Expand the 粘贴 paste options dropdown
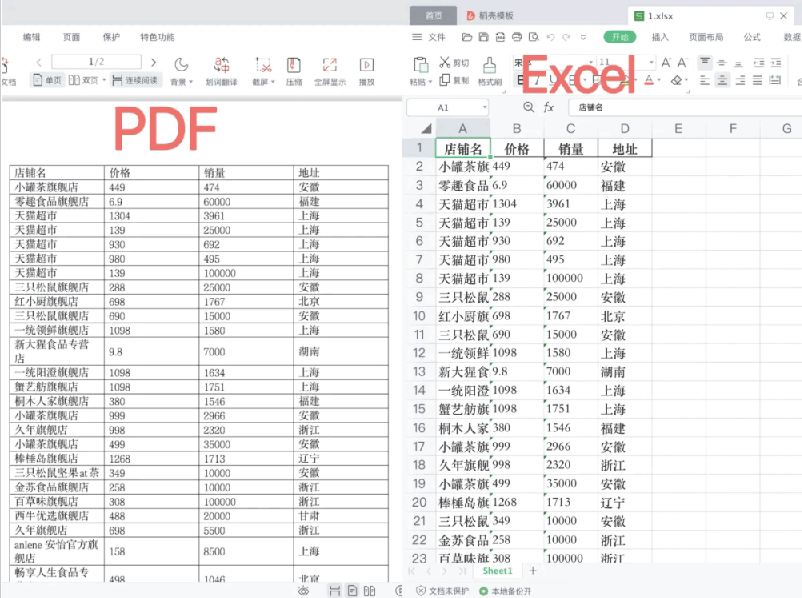The height and width of the screenshot is (598, 802). coord(430,82)
